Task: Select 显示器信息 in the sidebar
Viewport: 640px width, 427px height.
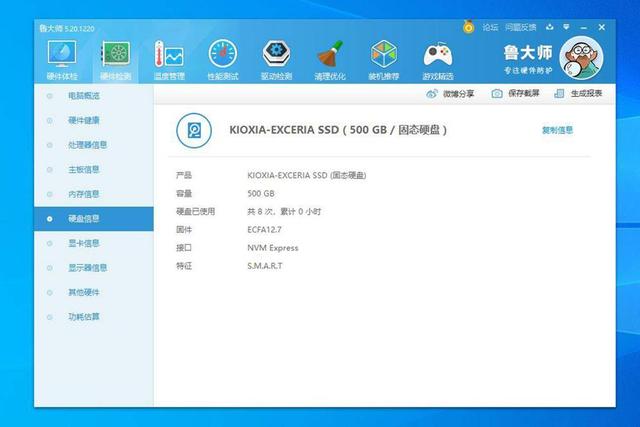Action: pos(94,268)
